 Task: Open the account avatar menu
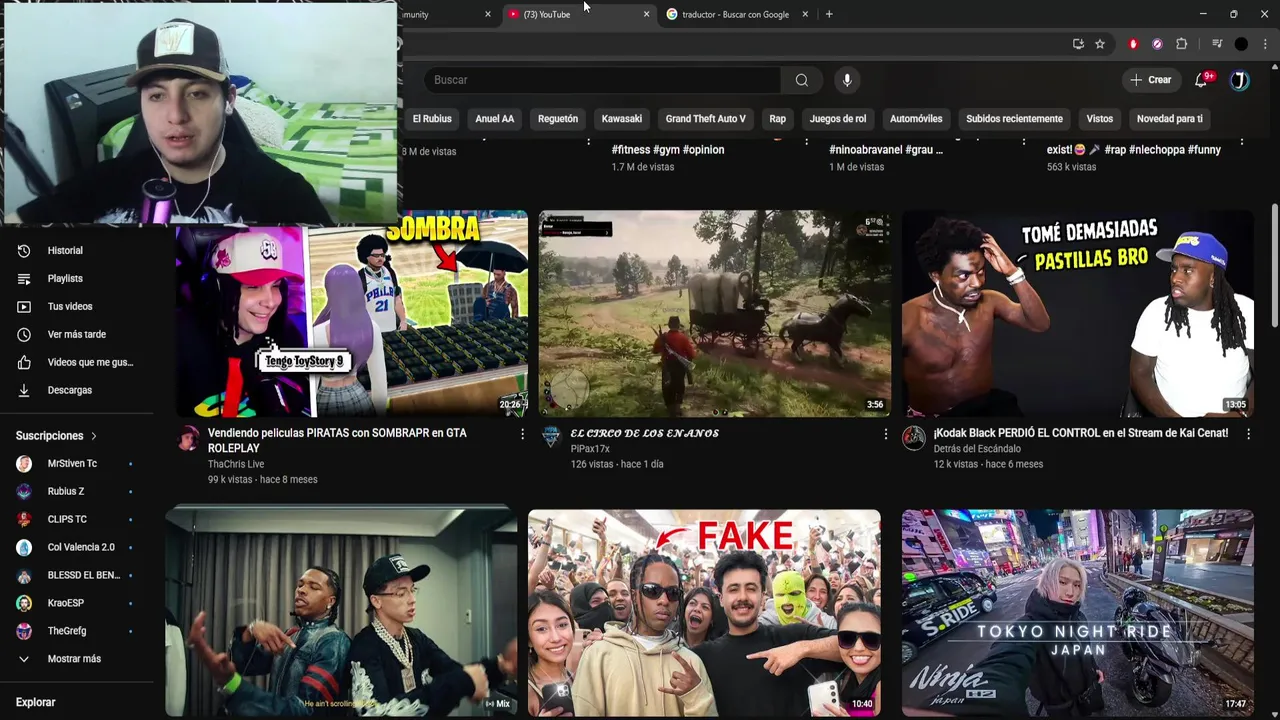click(1239, 80)
